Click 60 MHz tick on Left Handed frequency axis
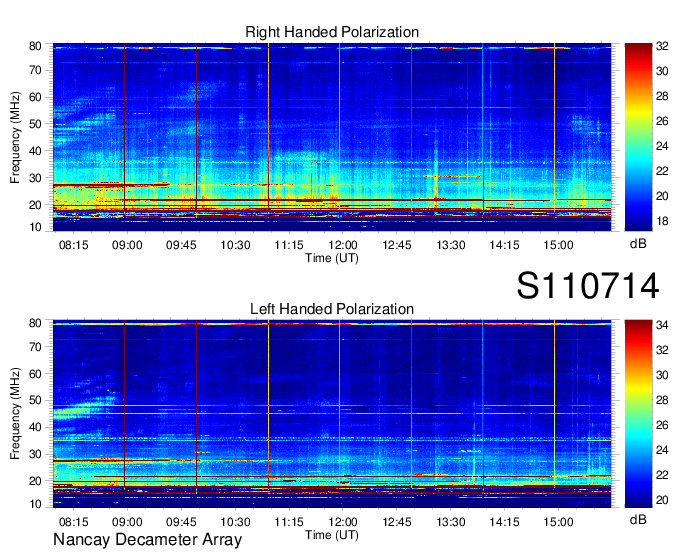Viewport: 680px width, 552px height. click(x=36, y=373)
